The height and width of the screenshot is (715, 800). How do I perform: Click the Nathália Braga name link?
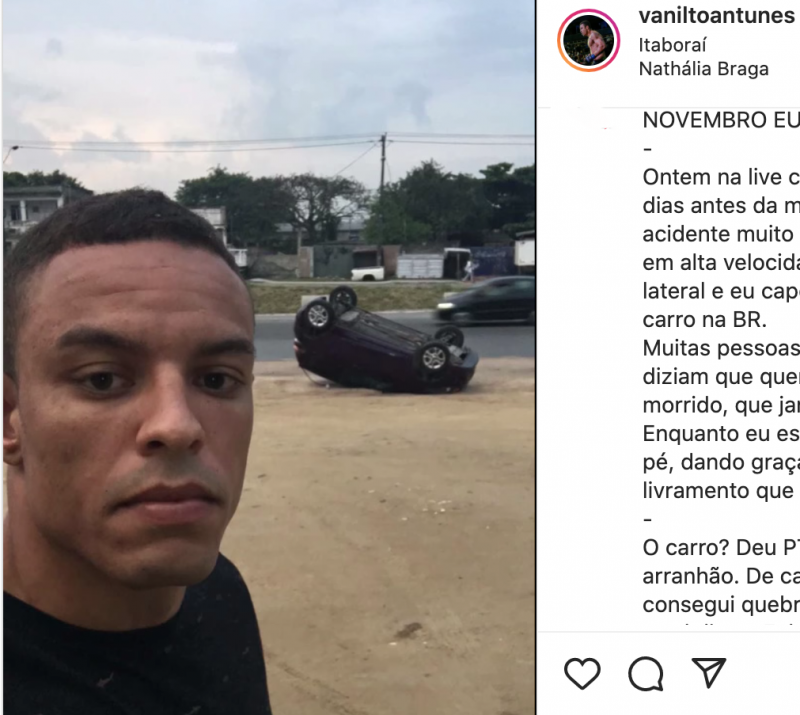pyautogui.click(x=704, y=69)
